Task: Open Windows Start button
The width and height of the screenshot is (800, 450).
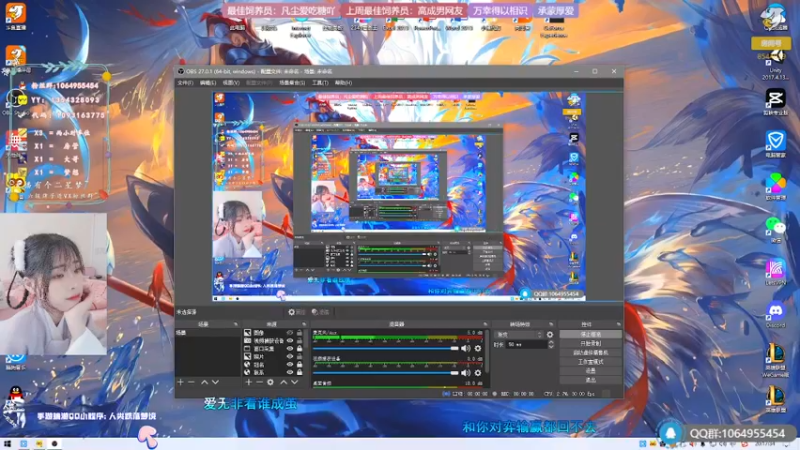Action: (8, 444)
